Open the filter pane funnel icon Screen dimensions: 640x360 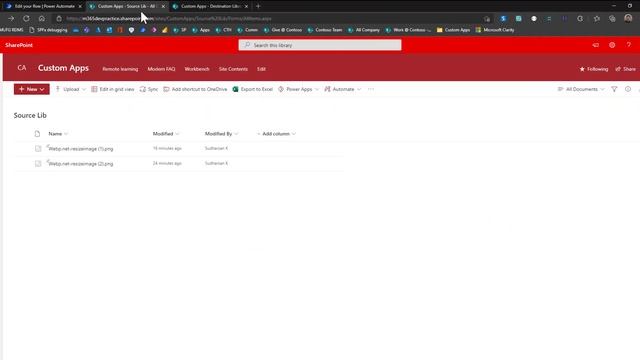(614, 89)
